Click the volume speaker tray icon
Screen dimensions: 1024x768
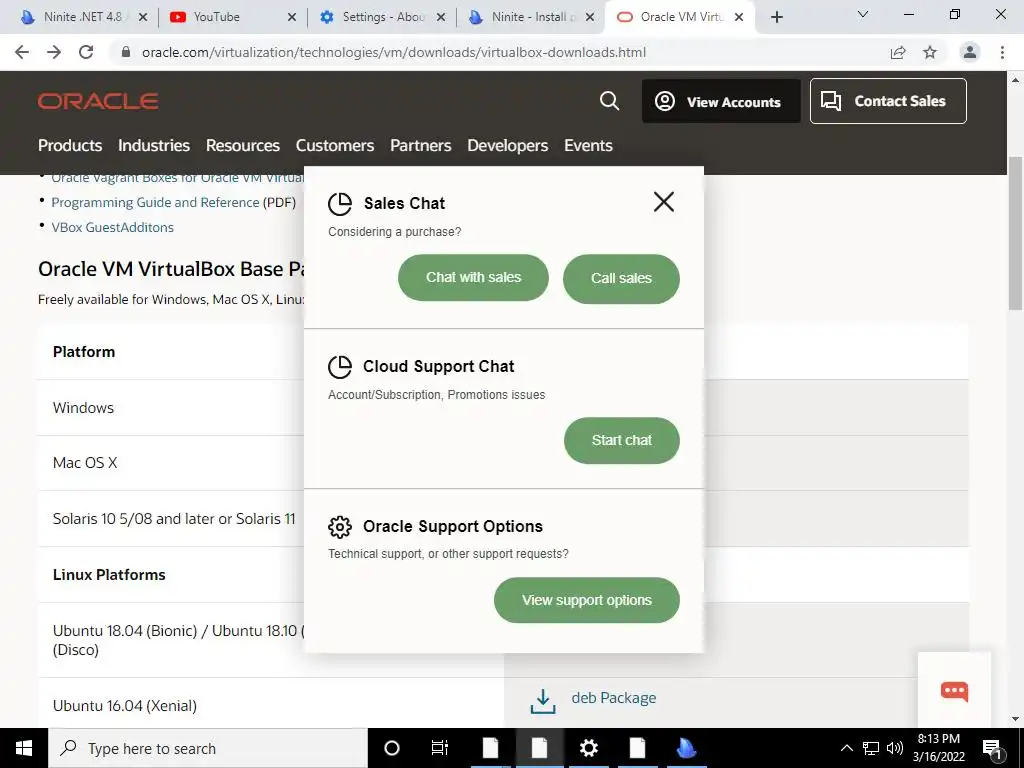[x=895, y=748]
